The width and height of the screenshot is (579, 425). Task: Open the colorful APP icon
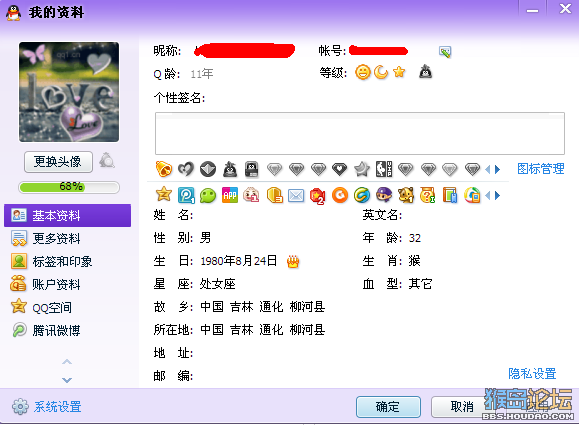point(230,195)
